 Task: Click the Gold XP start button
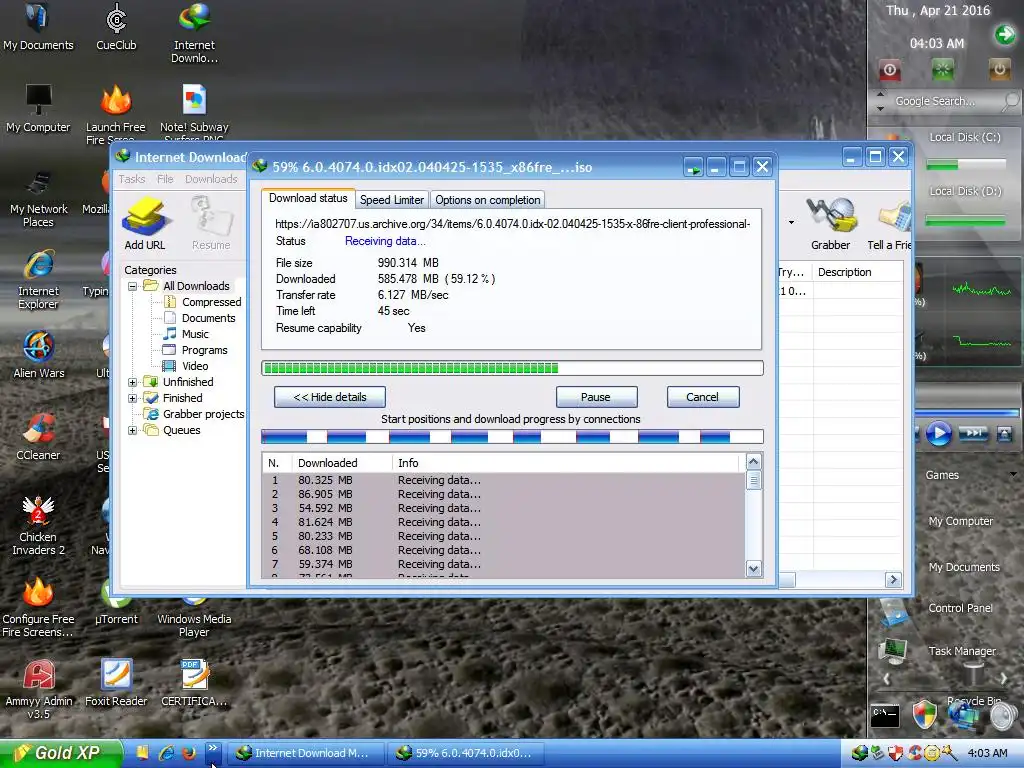click(x=61, y=754)
